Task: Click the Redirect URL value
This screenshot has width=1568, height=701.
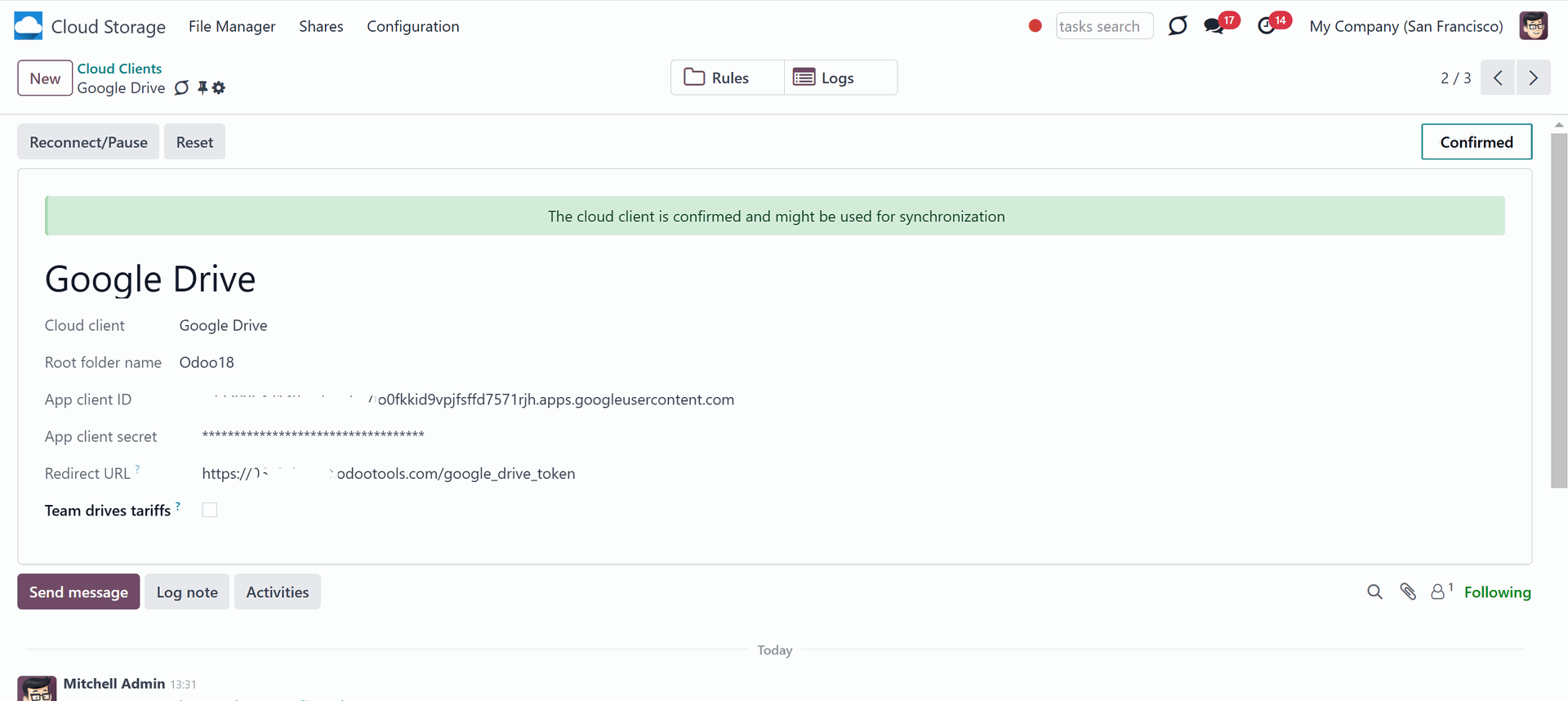Action: click(x=389, y=473)
